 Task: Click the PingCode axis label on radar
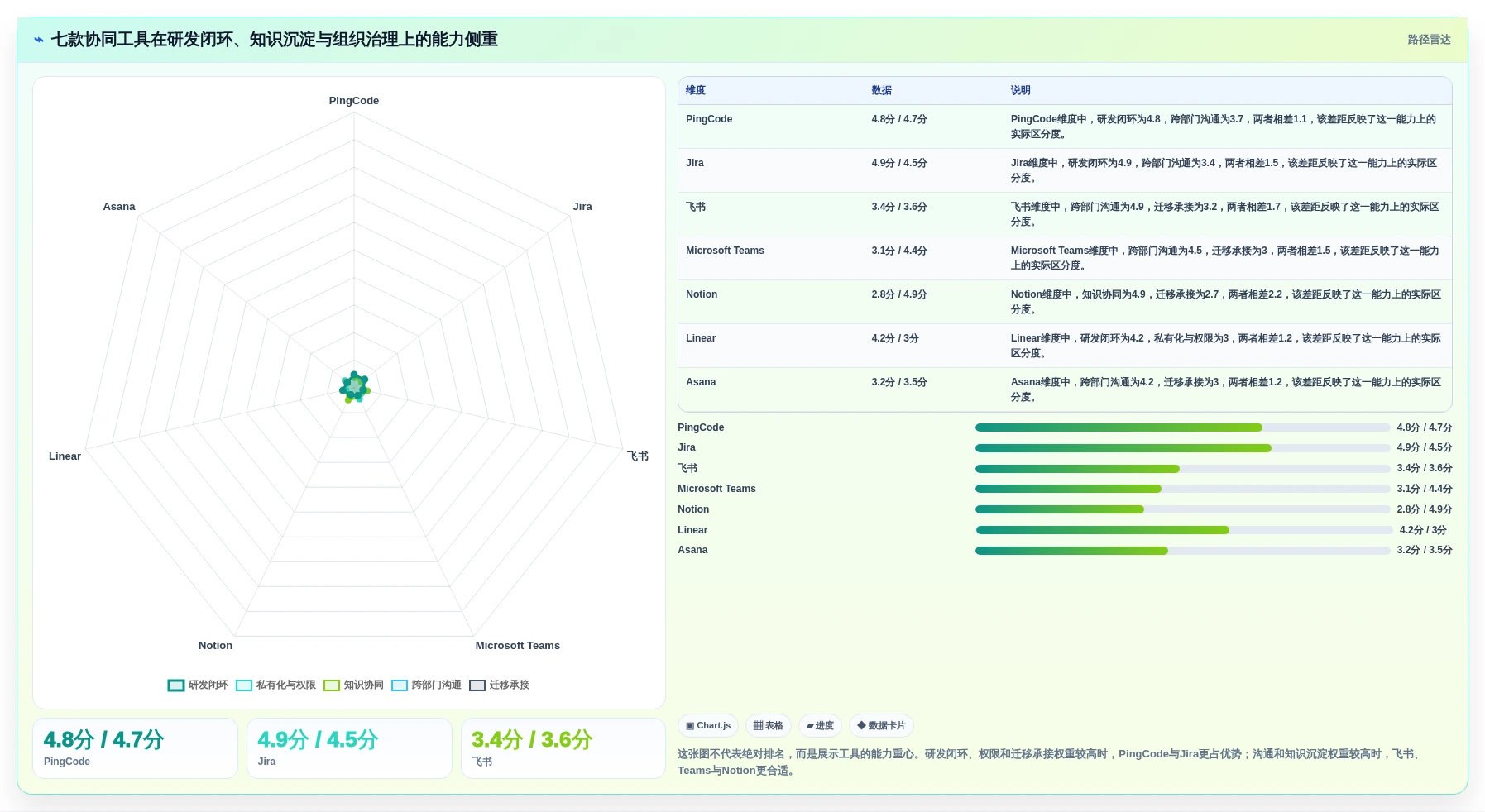coord(354,101)
